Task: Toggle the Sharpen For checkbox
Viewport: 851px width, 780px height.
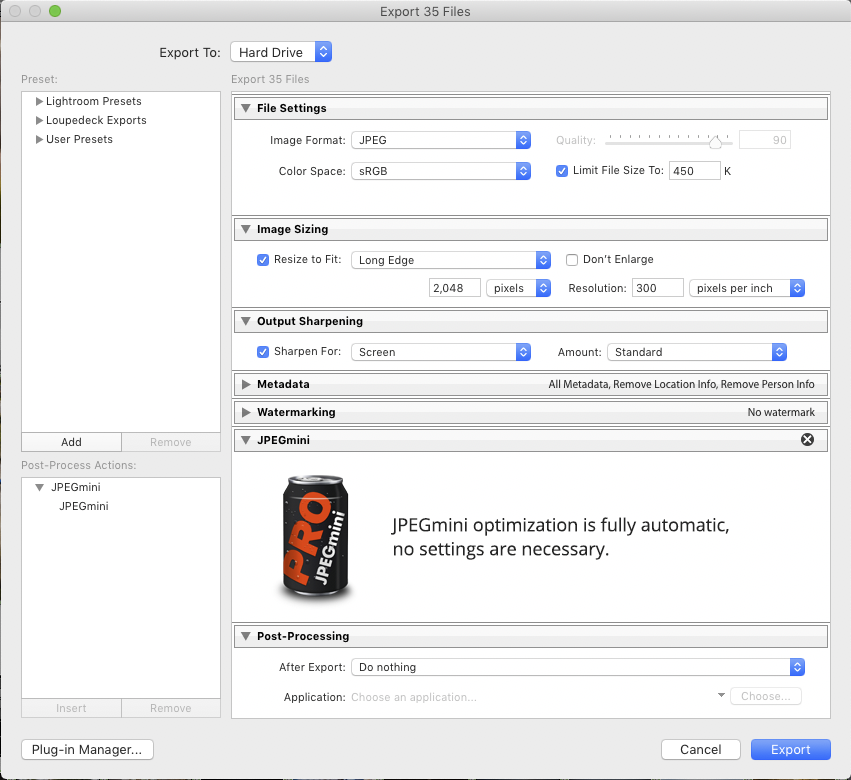Action: (263, 352)
